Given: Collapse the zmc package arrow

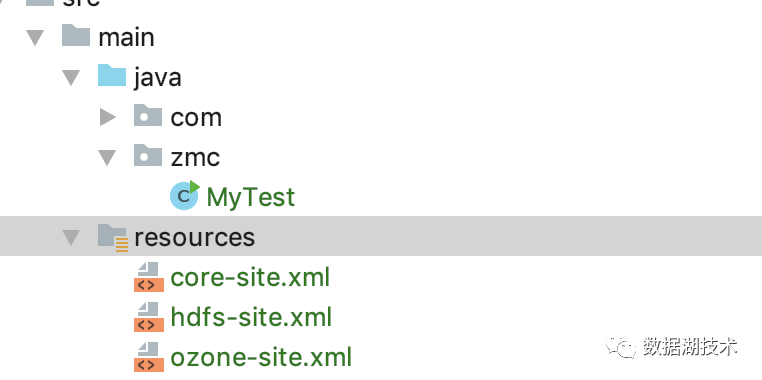Looking at the screenshot, I should click(x=107, y=157).
